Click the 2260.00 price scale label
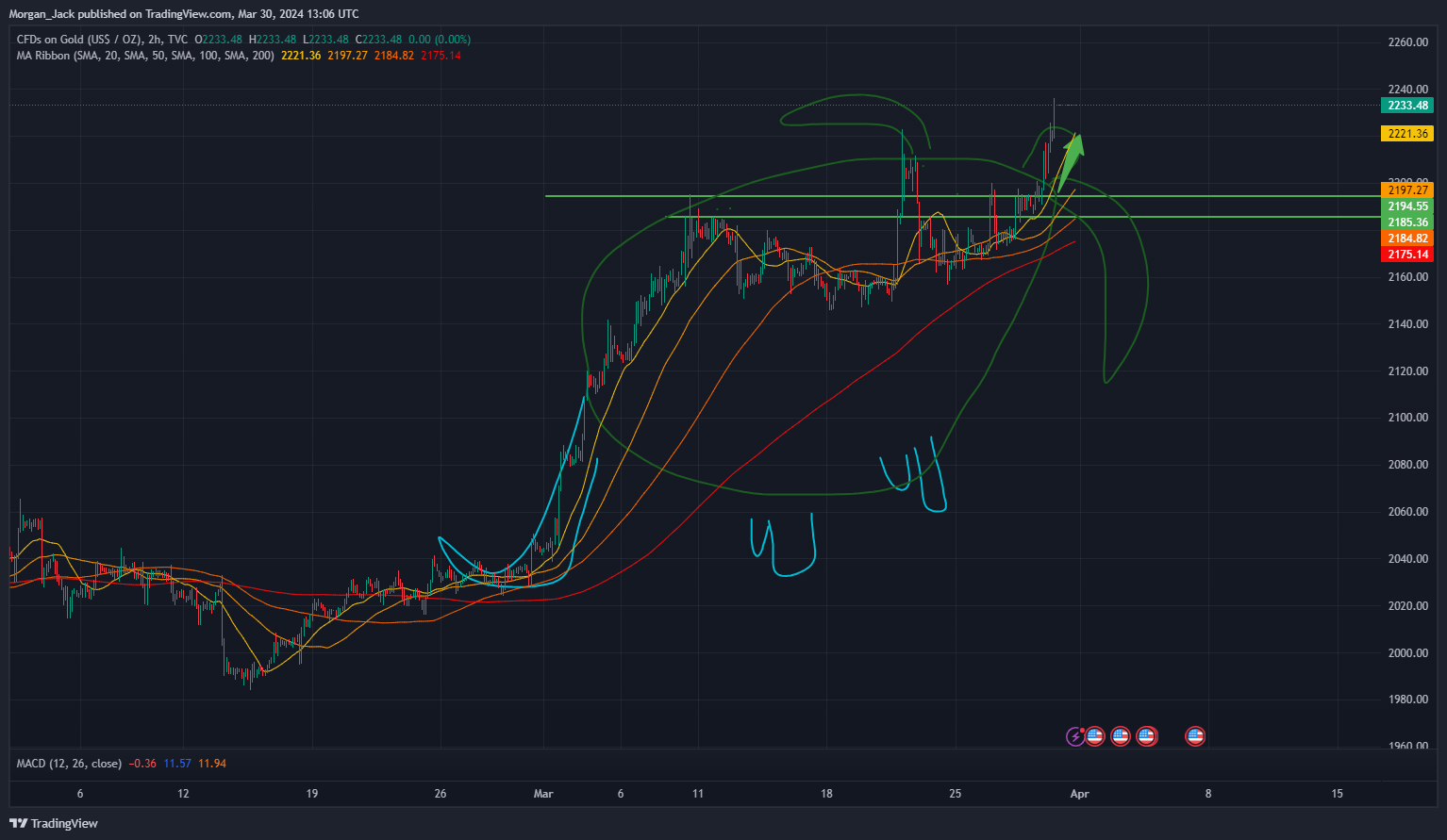 click(1408, 42)
